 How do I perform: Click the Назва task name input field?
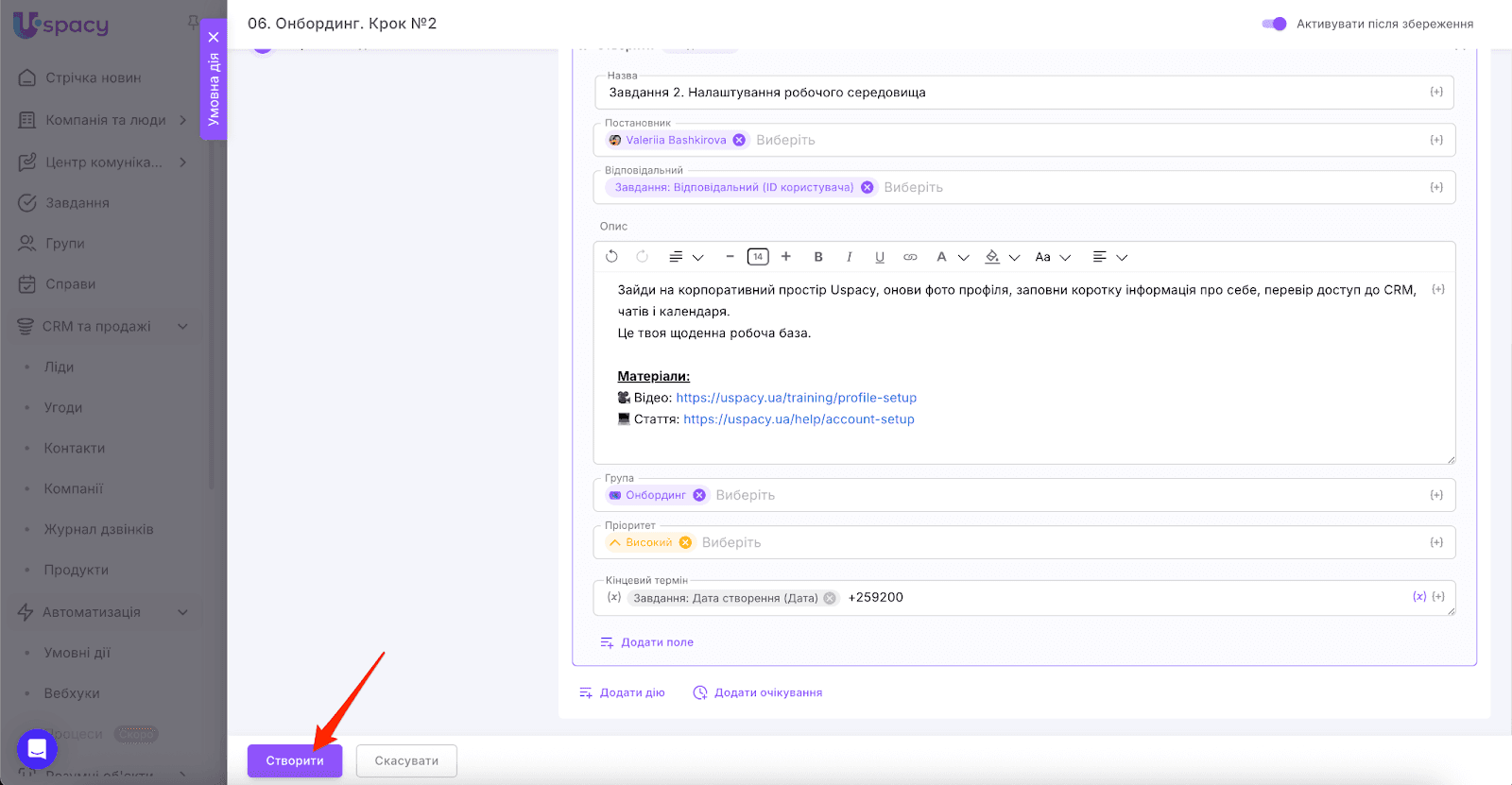tap(1011, 93)
